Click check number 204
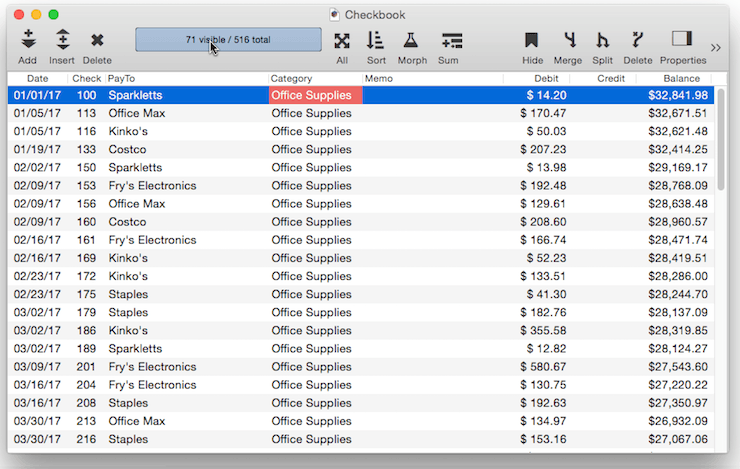Image resolution: width=740 pixels, height=469 pixels. pos(86,385)
